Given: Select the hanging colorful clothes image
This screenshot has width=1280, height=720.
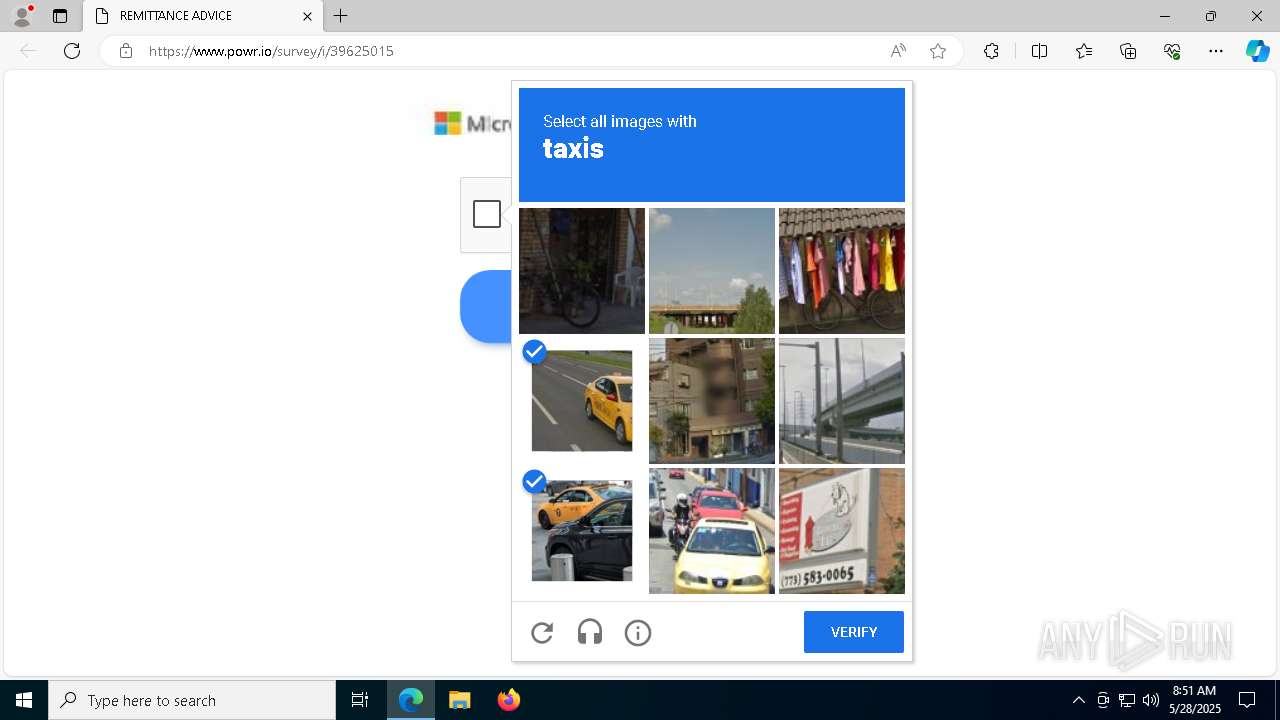Looking at the screenshot, I should click(842, 271).
